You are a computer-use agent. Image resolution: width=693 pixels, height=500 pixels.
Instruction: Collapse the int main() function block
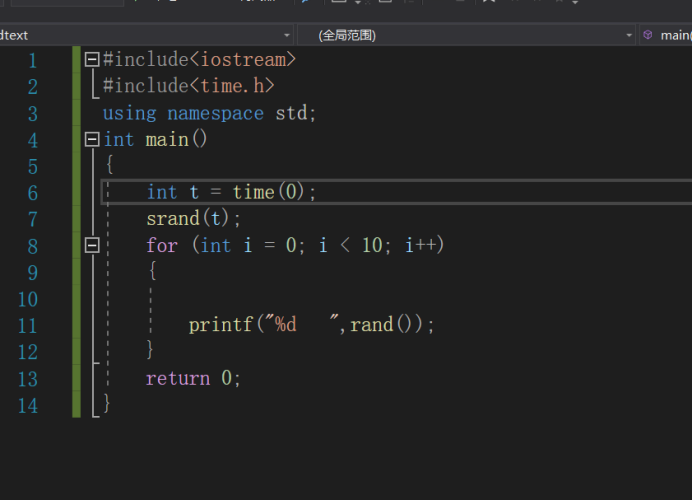tap(91, 140)
